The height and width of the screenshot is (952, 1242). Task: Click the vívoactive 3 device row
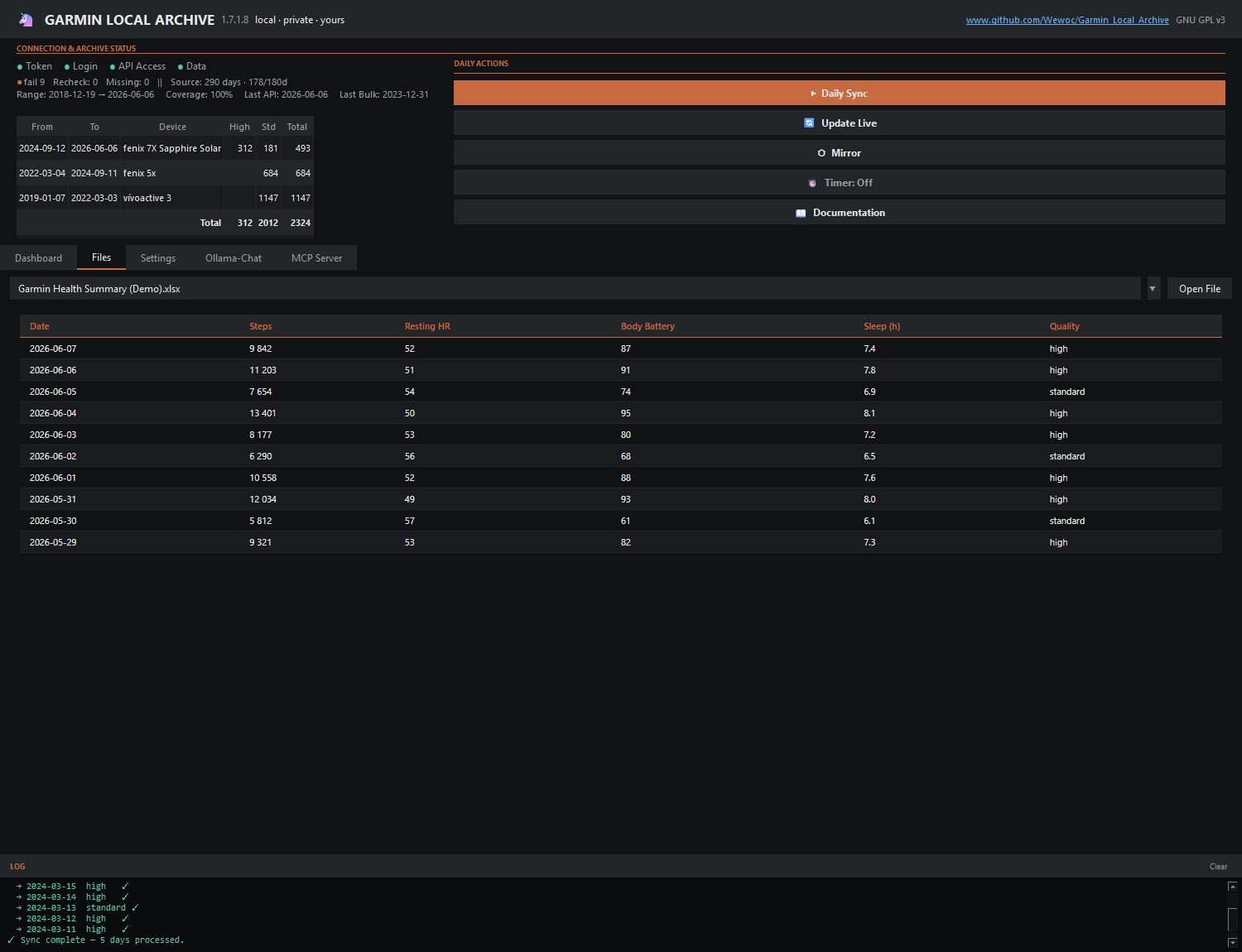165,198
